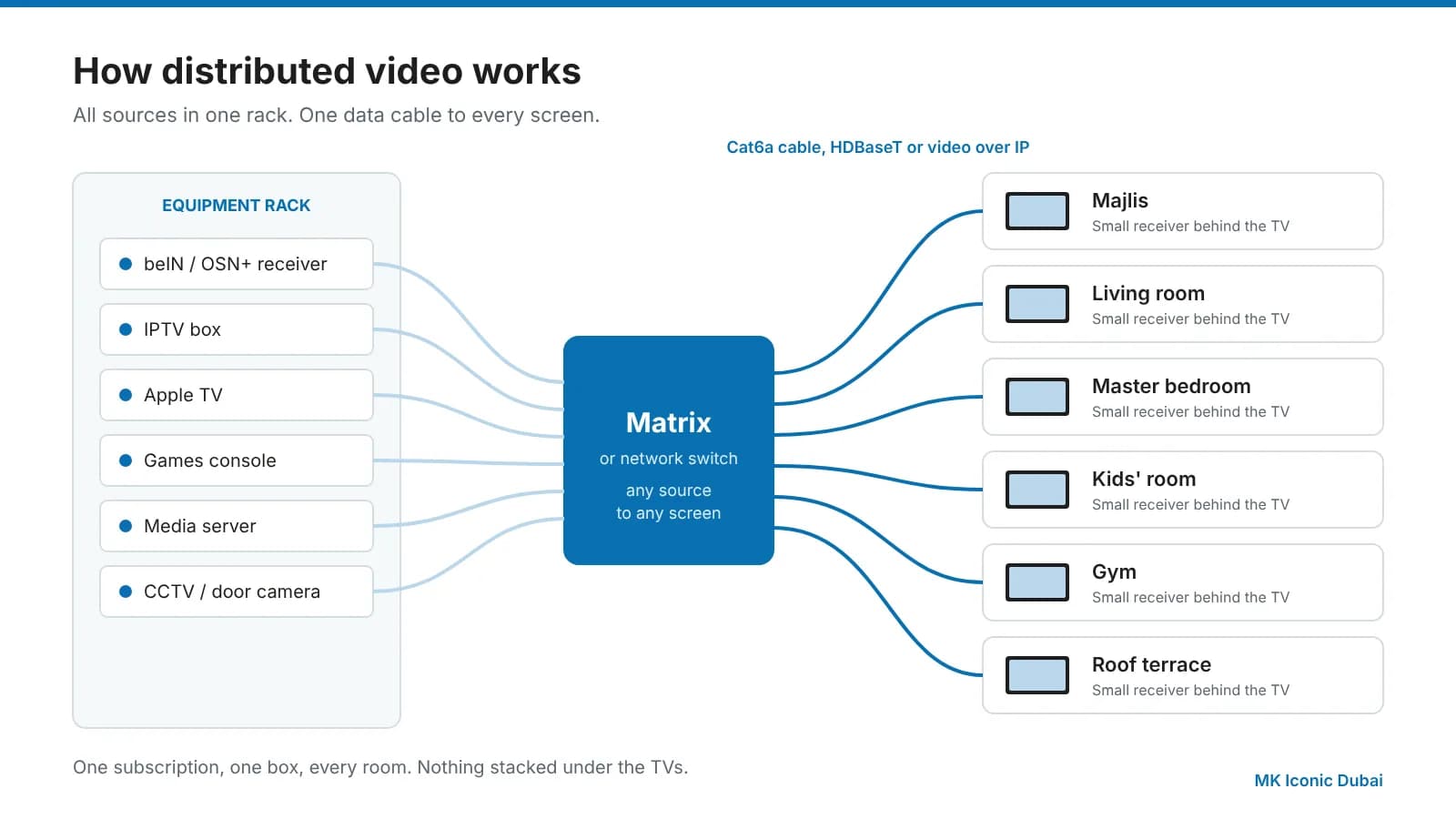Click 'any source to any screen' text
The image size is (1456, 819).
coord(669,502)
